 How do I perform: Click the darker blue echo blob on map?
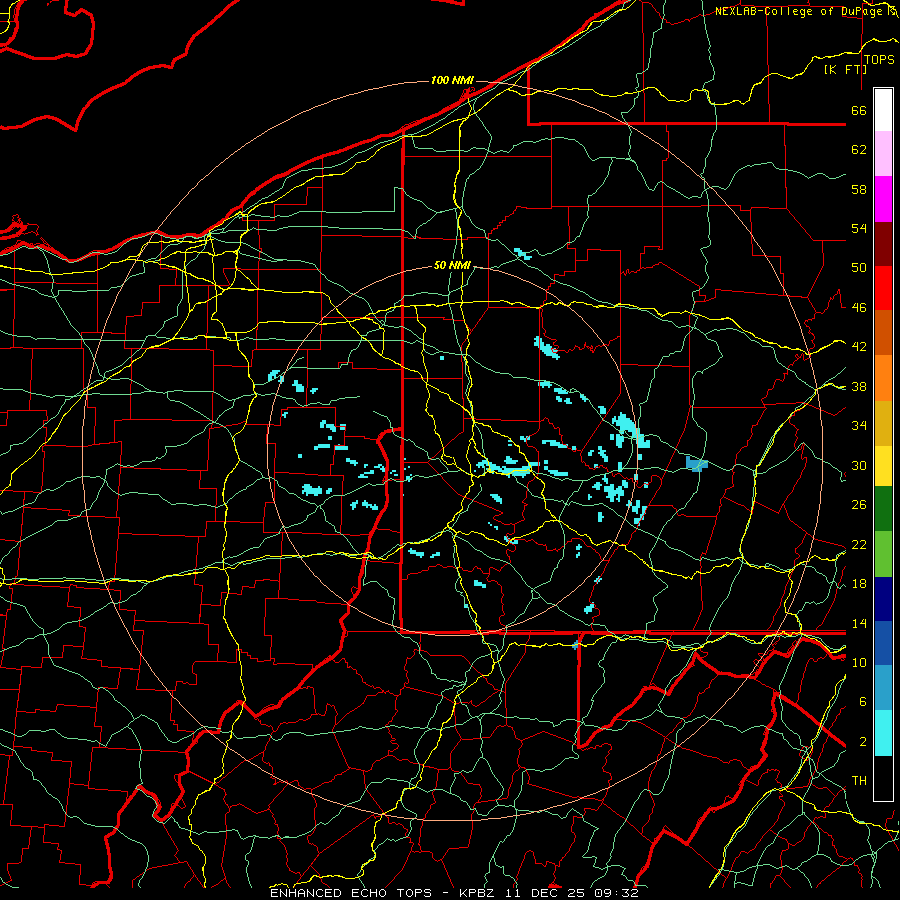pos(696,464)
